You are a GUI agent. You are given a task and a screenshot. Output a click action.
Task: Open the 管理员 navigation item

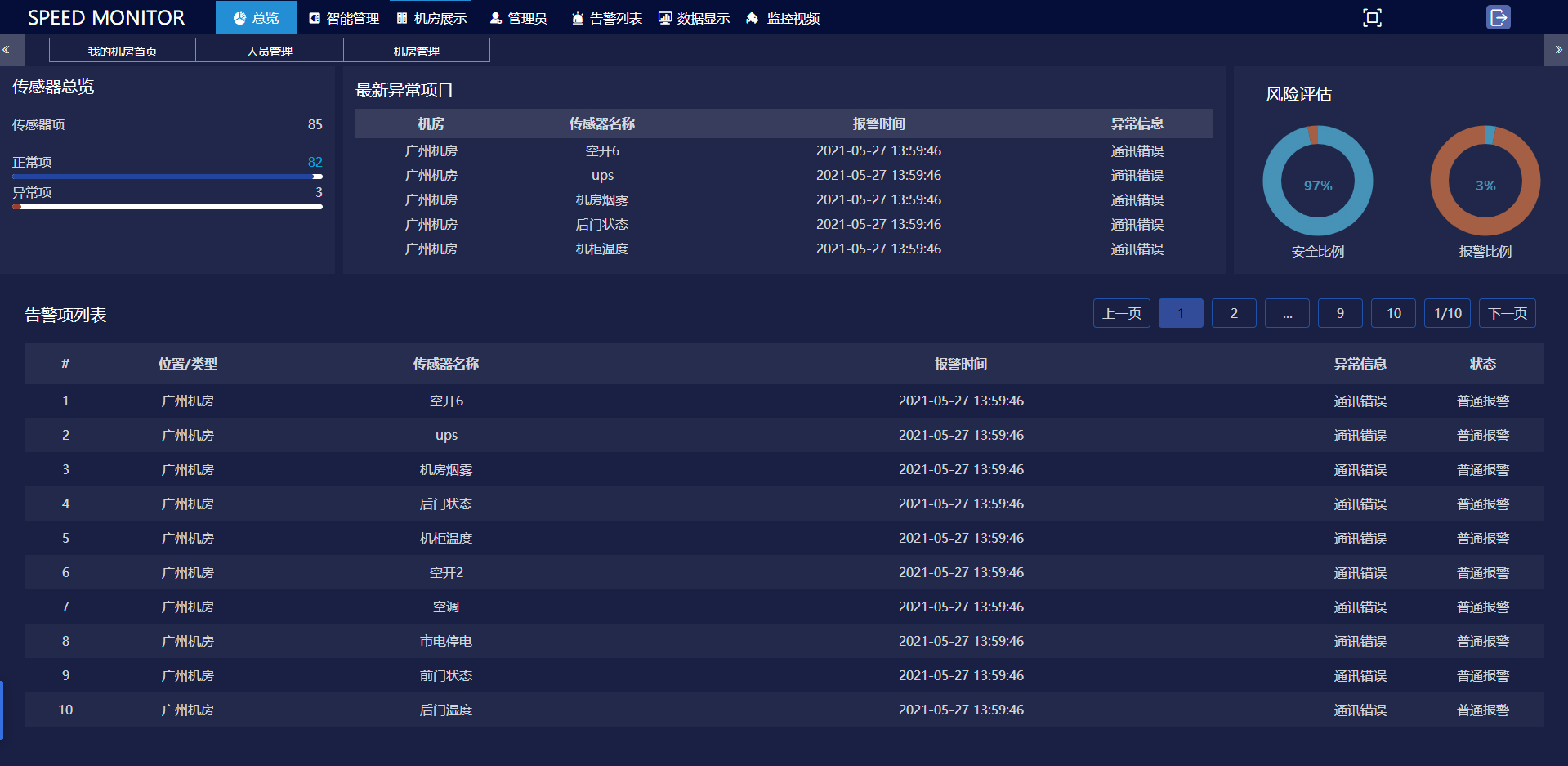[x=518, y=18]
